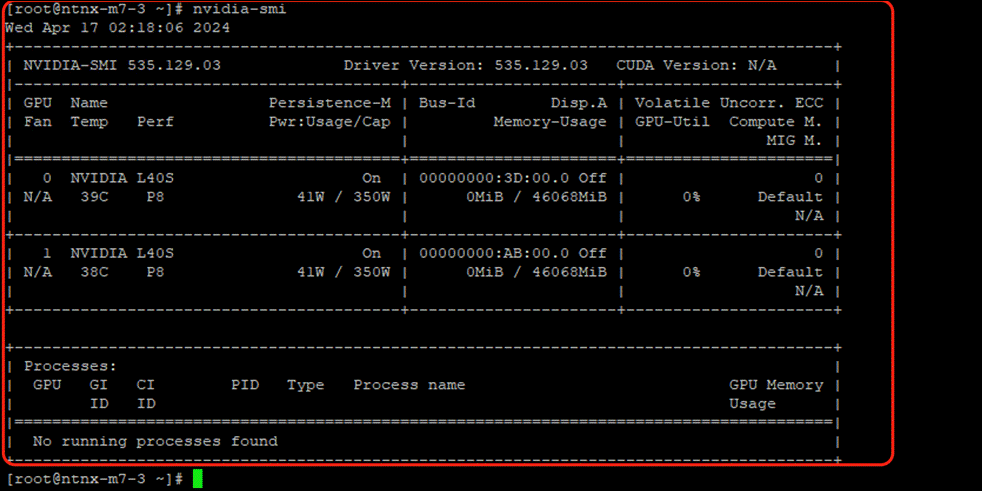Screen dimensions: 982x491
Task: Click the Compute M. header
Action: pos(775,121)
